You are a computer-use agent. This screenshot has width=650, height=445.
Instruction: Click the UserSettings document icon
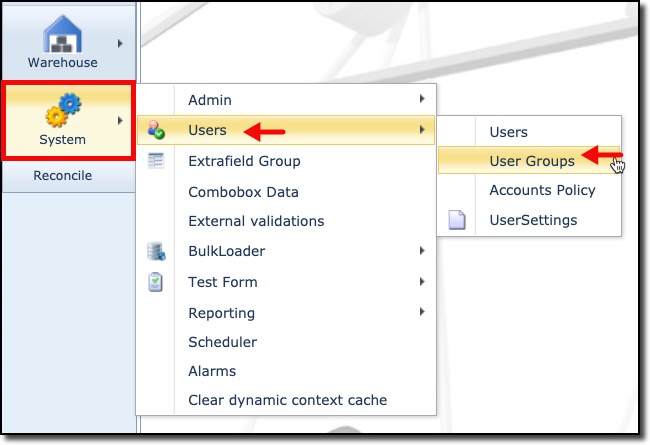point(457,220)
